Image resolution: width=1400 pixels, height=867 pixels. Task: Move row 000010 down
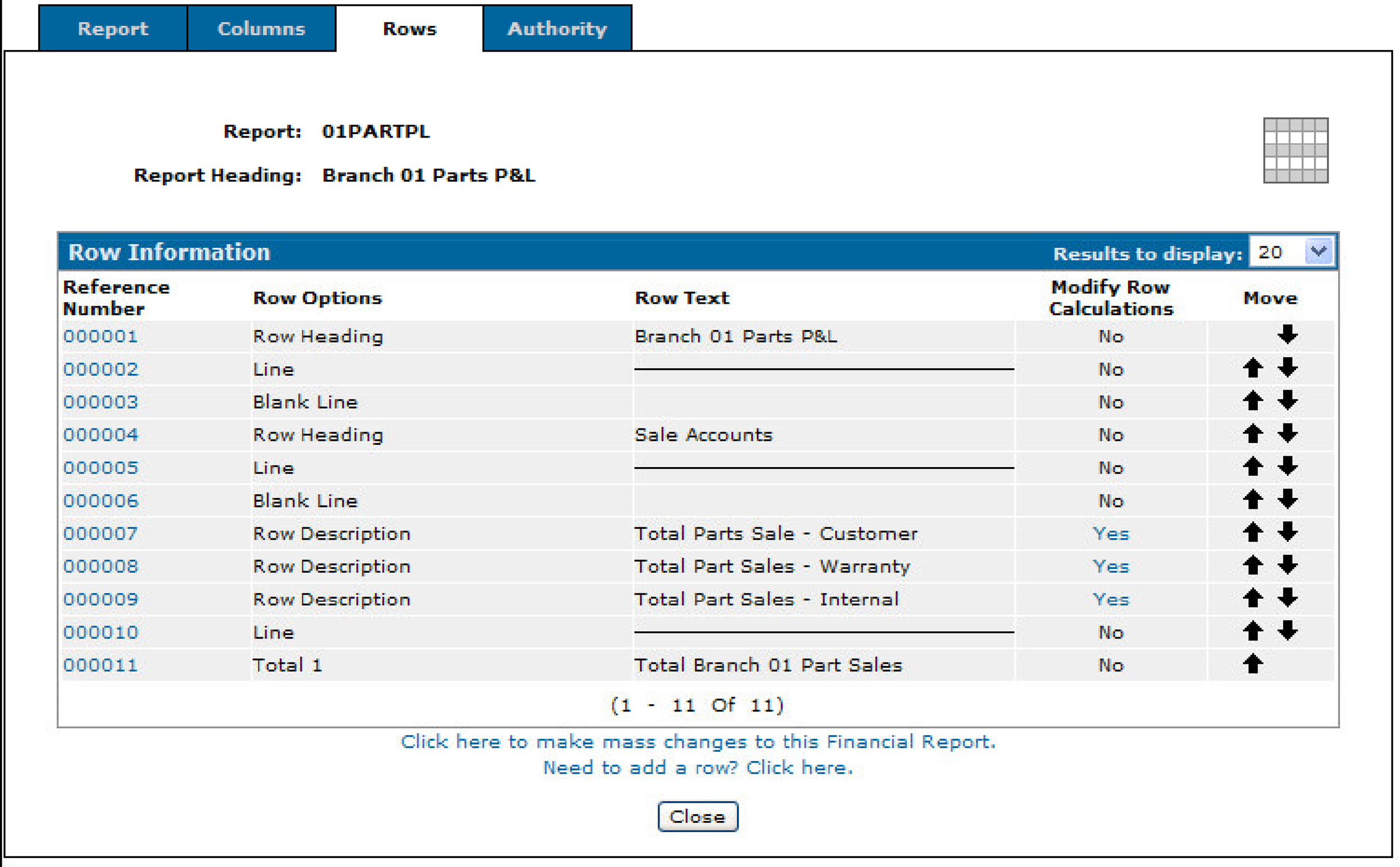1288,631
